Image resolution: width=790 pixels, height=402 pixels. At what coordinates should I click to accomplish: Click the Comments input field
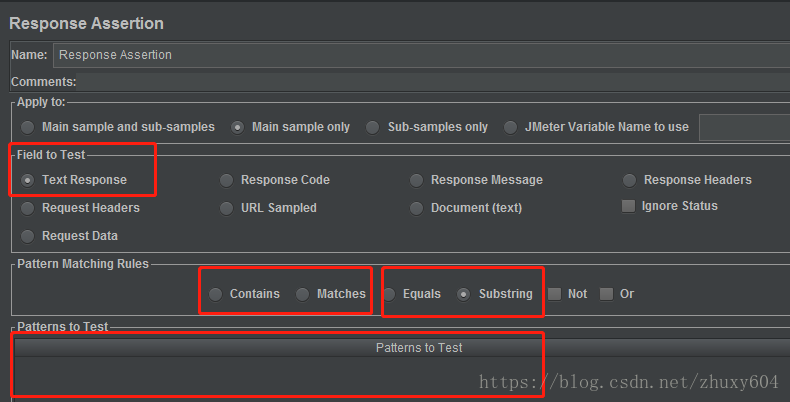click(433, 82)
